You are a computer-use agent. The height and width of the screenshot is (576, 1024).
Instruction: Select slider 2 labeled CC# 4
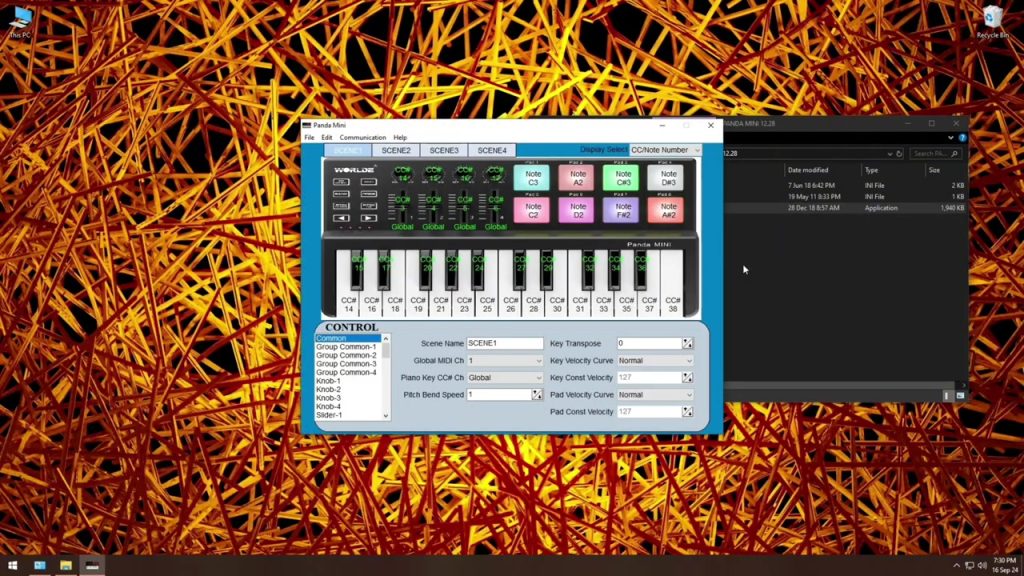tap(433, 207)
